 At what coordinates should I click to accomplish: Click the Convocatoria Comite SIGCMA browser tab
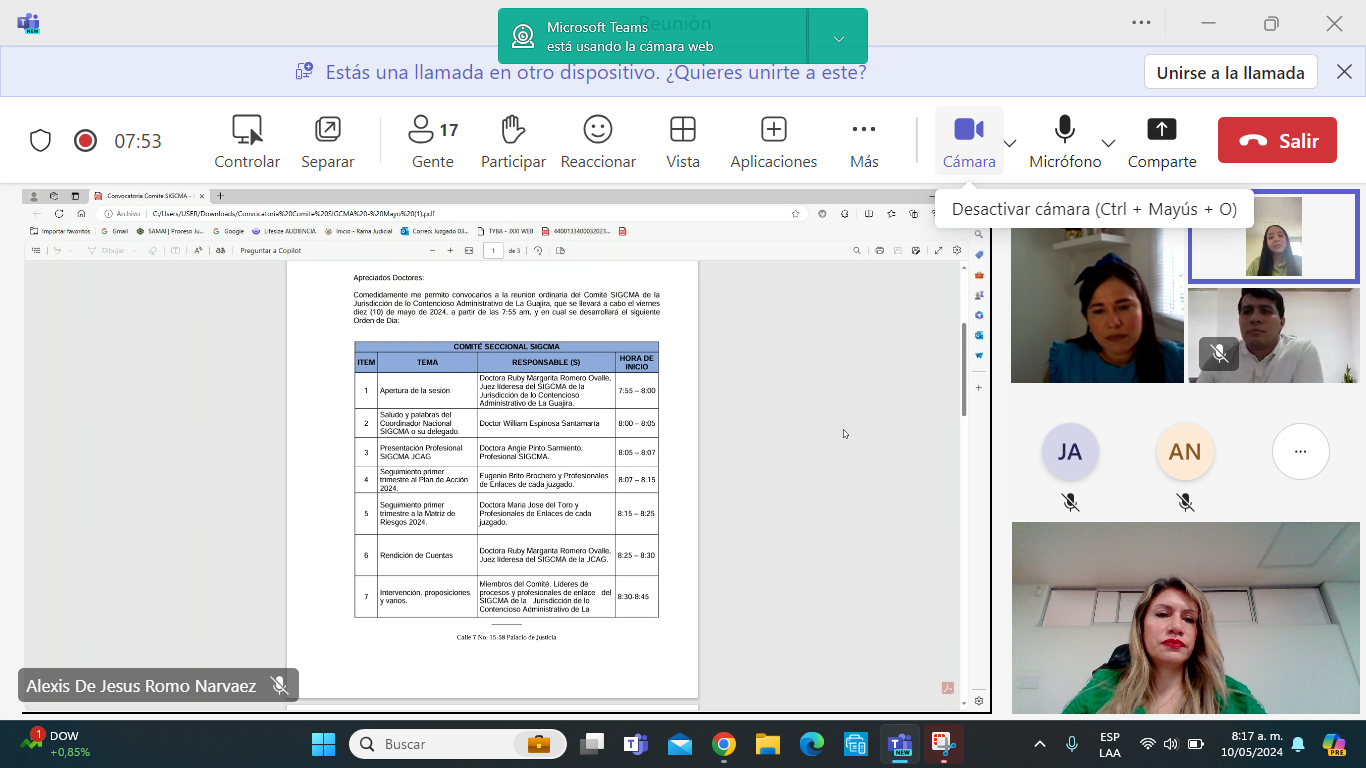(149, 196)
